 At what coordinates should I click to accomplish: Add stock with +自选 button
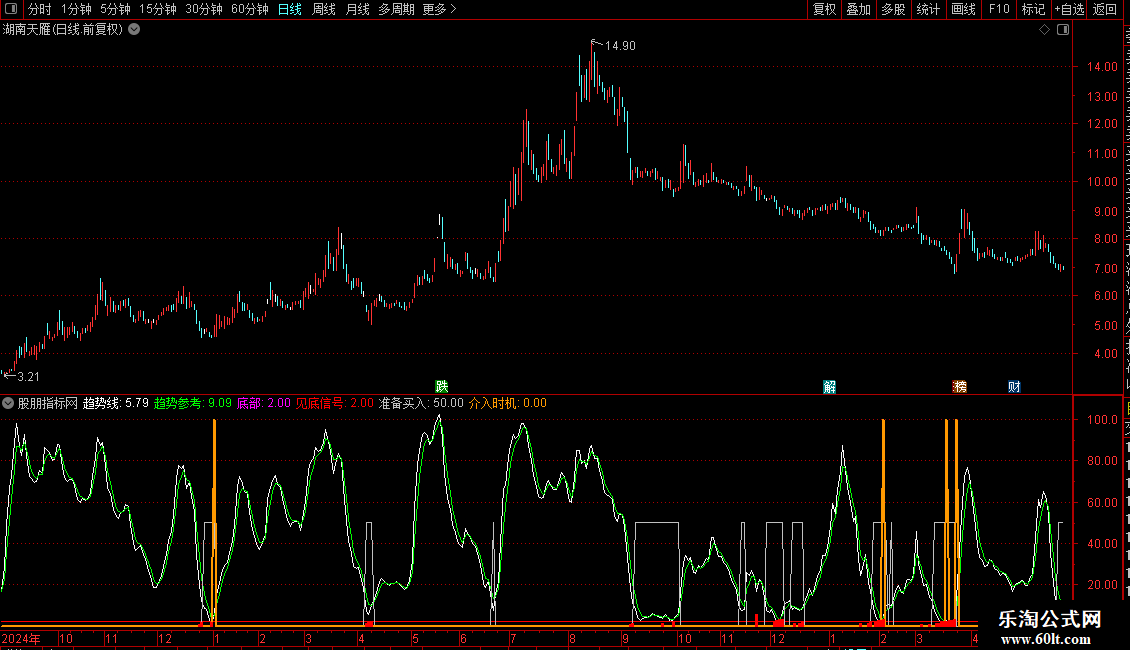click(1069, 9)
